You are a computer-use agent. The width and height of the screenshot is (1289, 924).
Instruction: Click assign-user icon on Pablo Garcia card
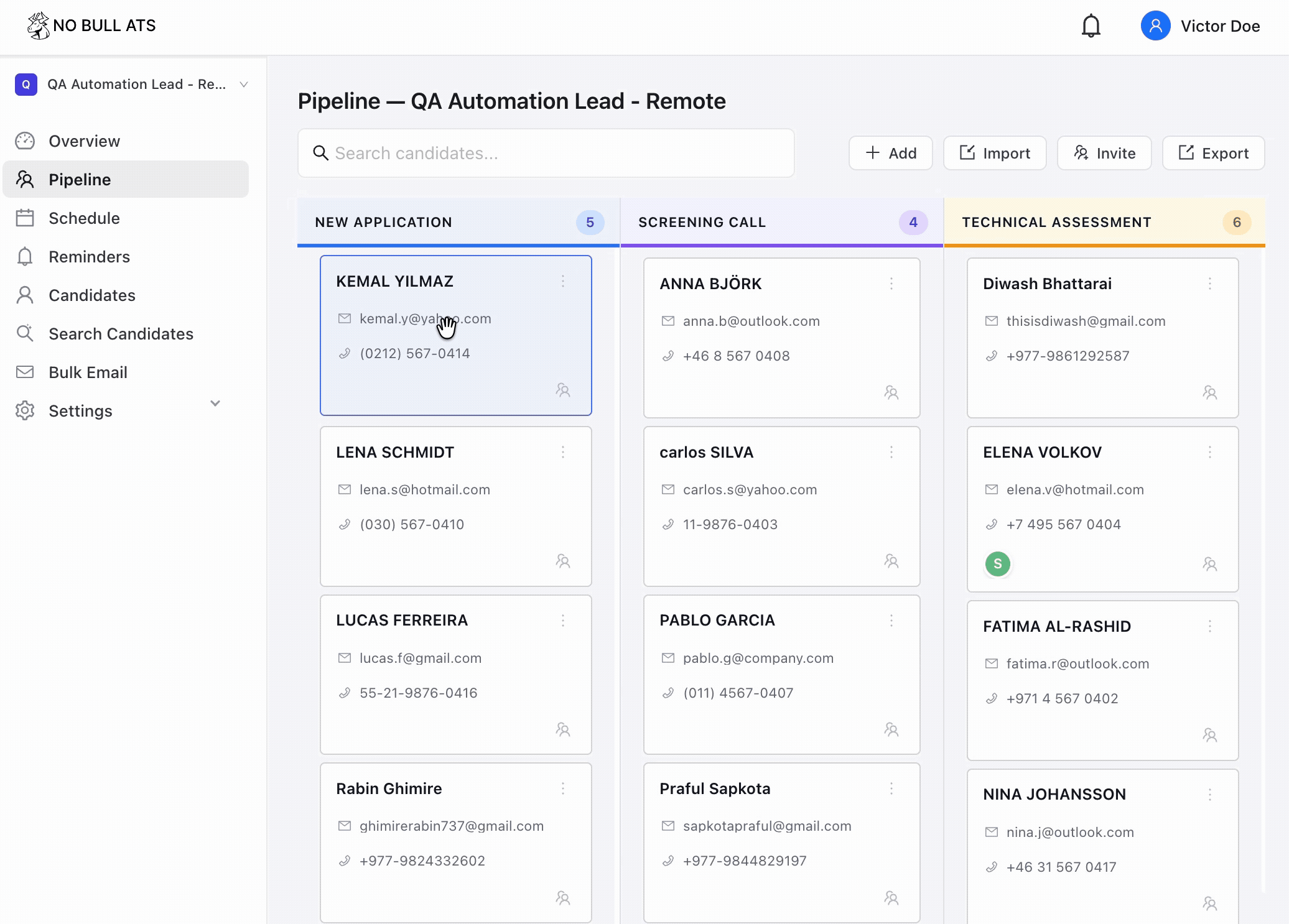coord(891,729)
